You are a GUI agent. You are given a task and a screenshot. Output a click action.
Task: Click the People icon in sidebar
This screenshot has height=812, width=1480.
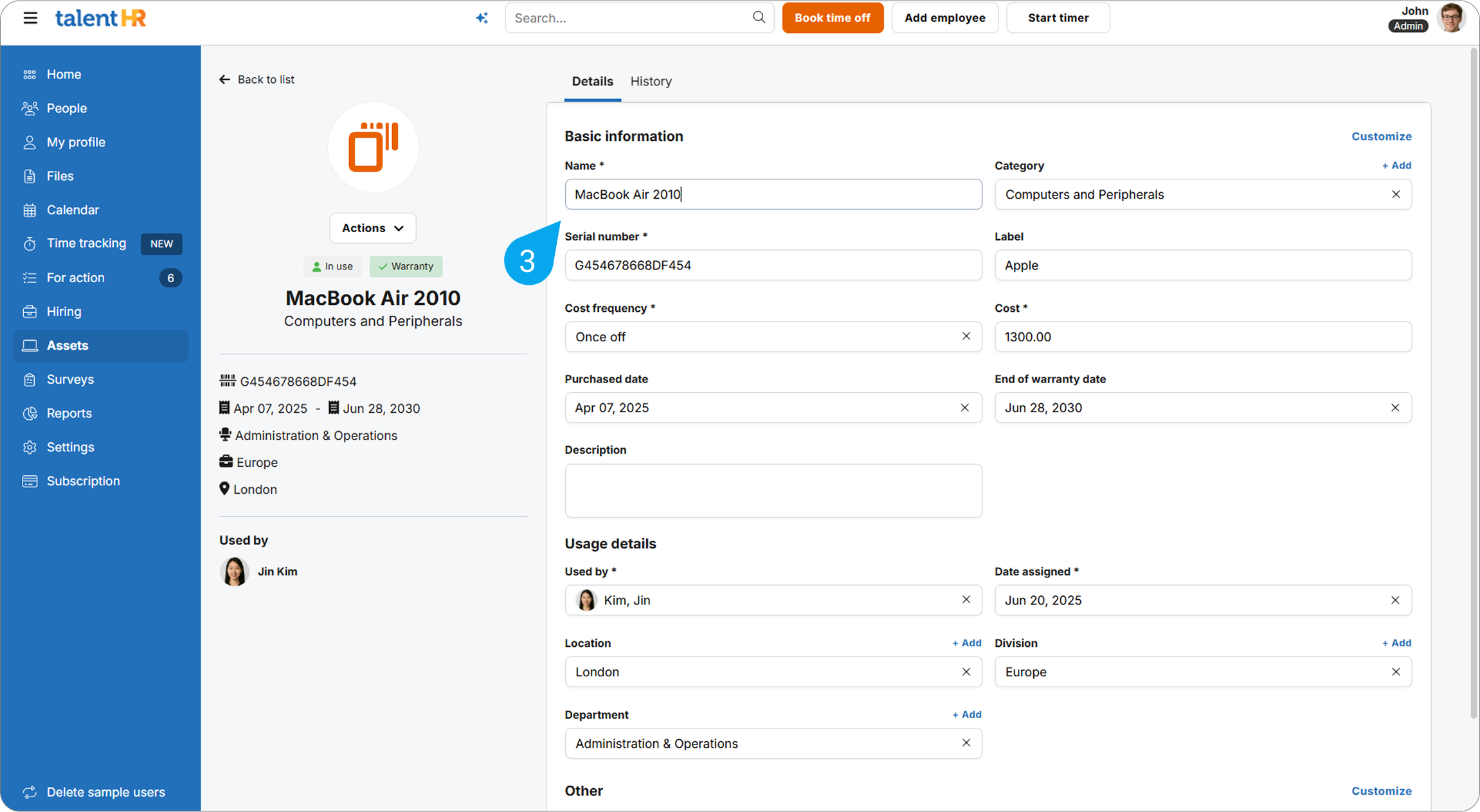tap(30, 108)
